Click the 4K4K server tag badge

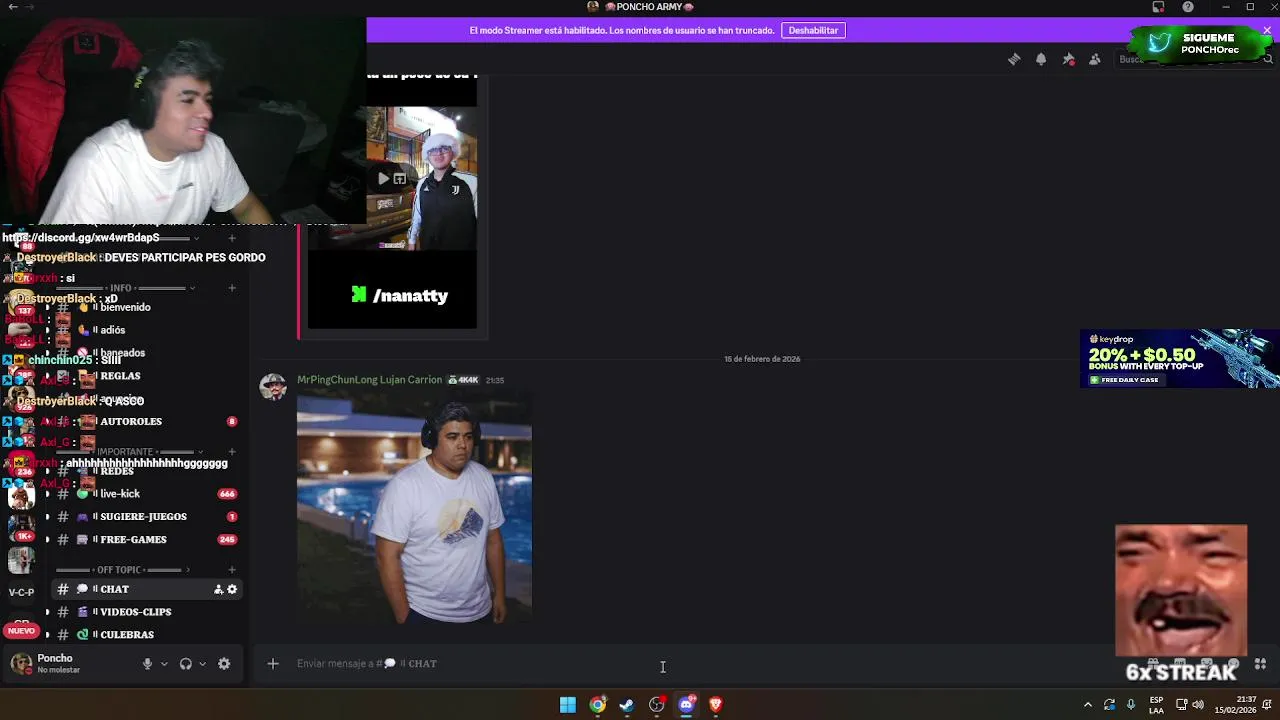(x=463, y=380)
